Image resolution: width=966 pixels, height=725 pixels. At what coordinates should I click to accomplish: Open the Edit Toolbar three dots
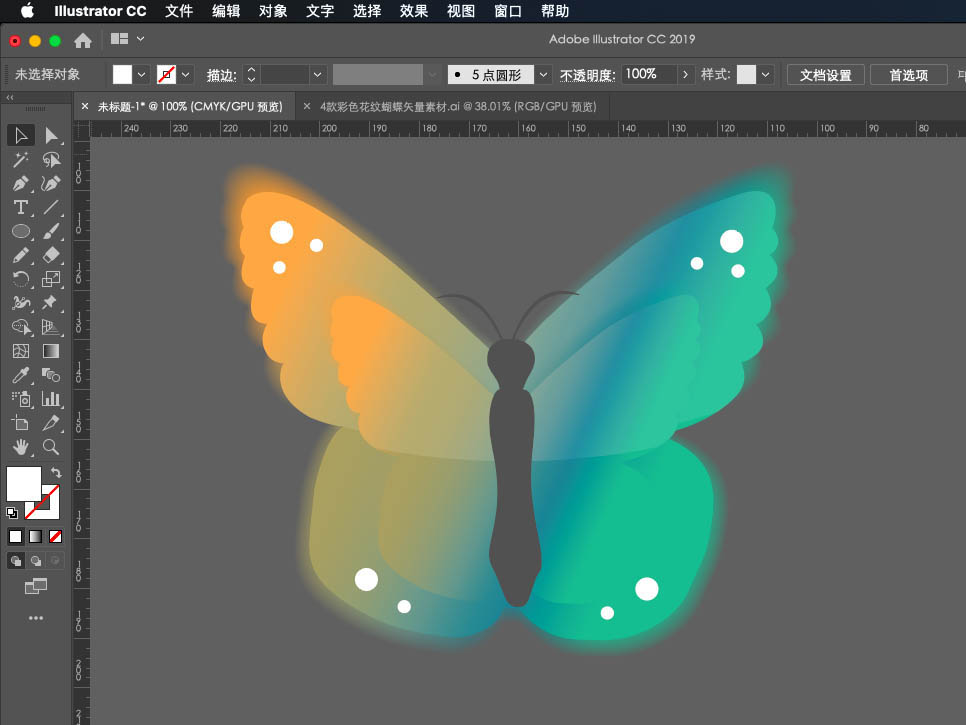coord(36,618)
